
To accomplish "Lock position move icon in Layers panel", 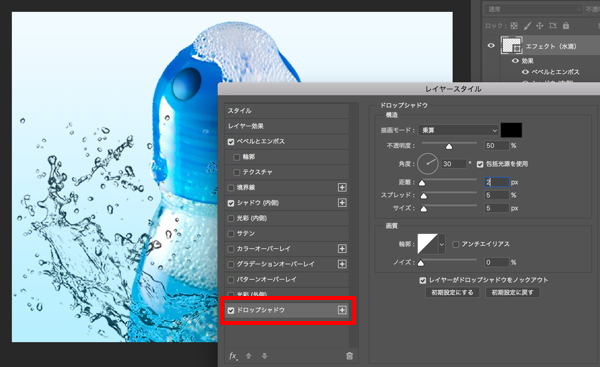I will point(540,26).
